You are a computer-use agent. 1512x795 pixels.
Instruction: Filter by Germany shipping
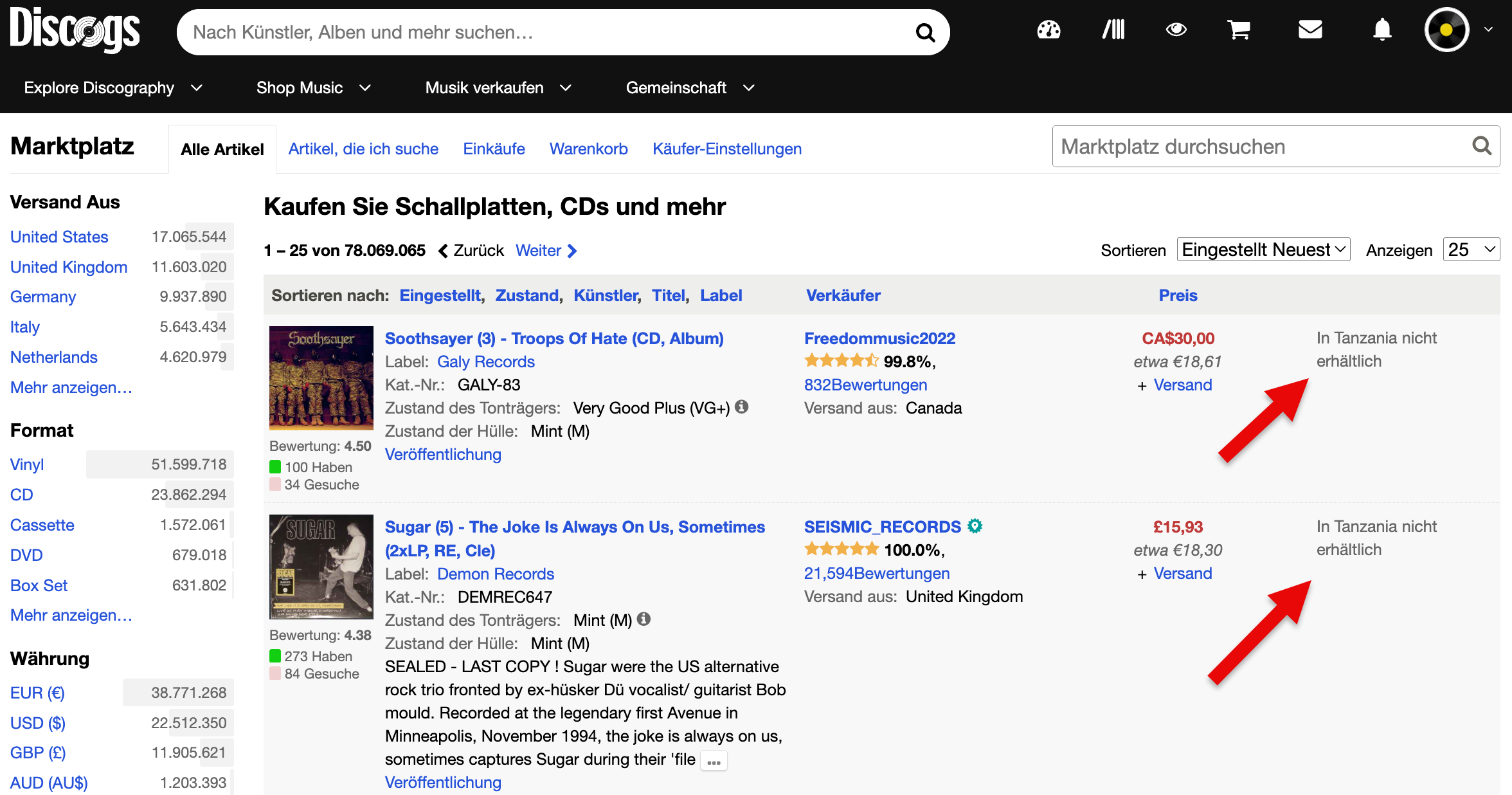43,297
